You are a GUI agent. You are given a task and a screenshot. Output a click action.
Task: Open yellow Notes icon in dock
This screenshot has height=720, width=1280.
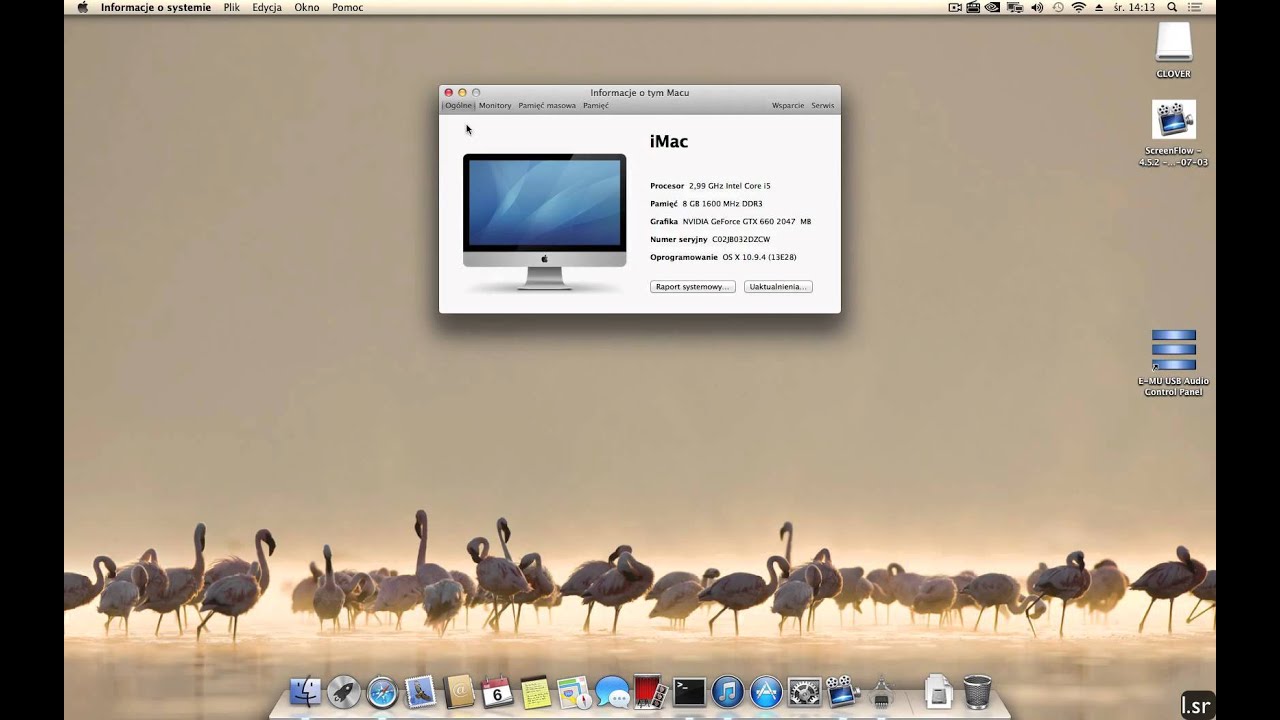(x=535, y=691)
